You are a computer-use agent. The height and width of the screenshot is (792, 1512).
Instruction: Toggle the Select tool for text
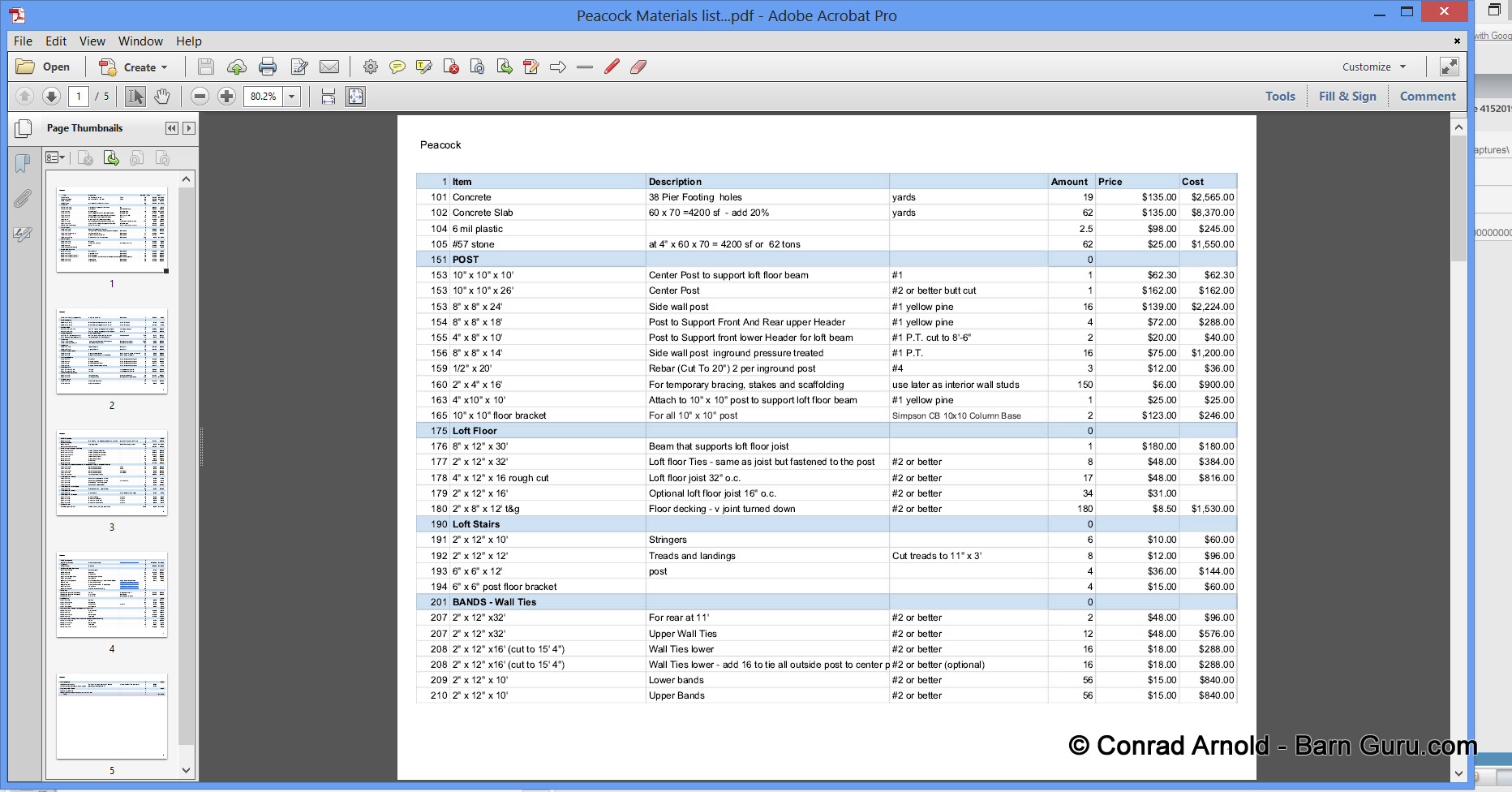coord(135,97)
